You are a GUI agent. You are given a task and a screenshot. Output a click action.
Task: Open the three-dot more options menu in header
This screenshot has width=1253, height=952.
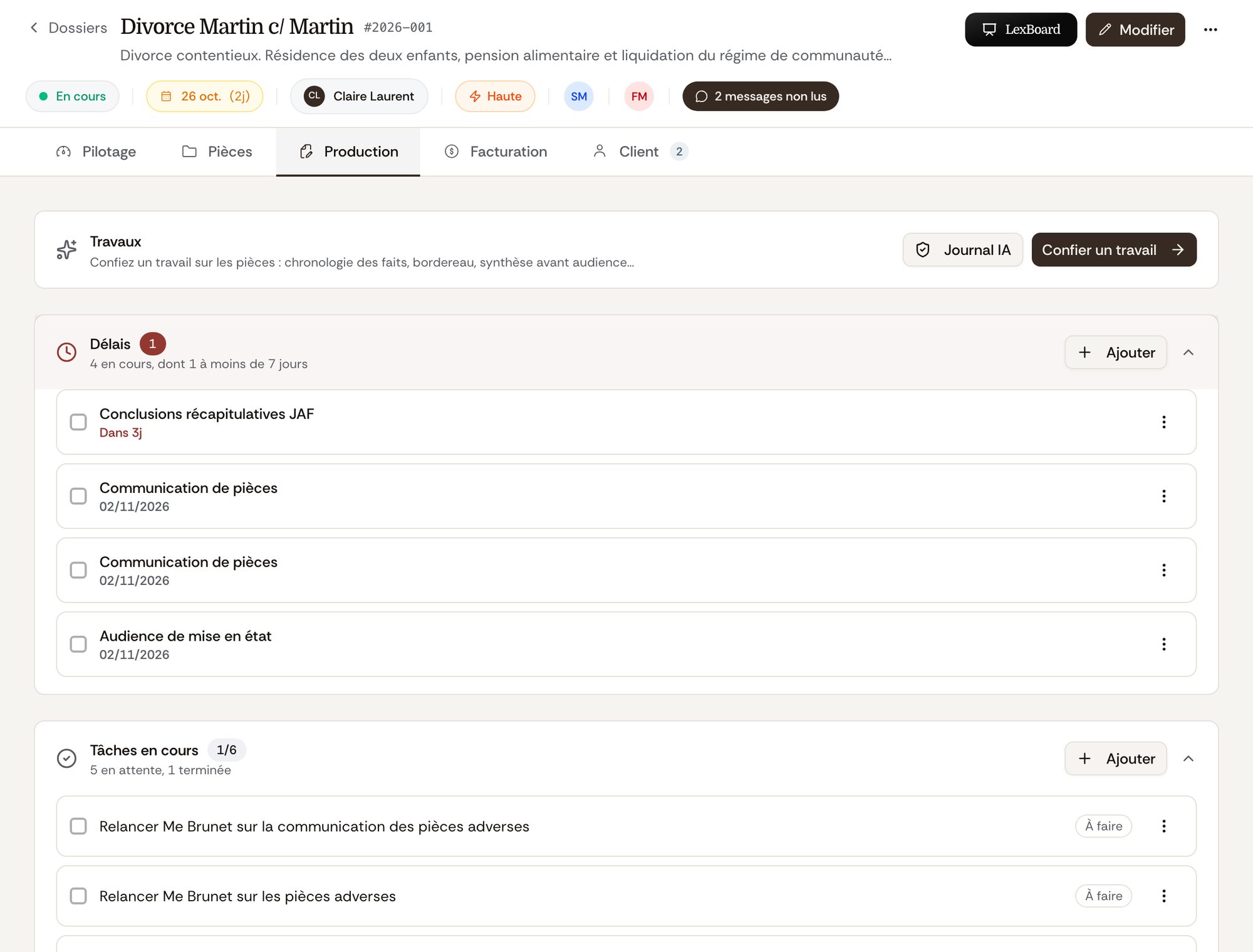1210,29
